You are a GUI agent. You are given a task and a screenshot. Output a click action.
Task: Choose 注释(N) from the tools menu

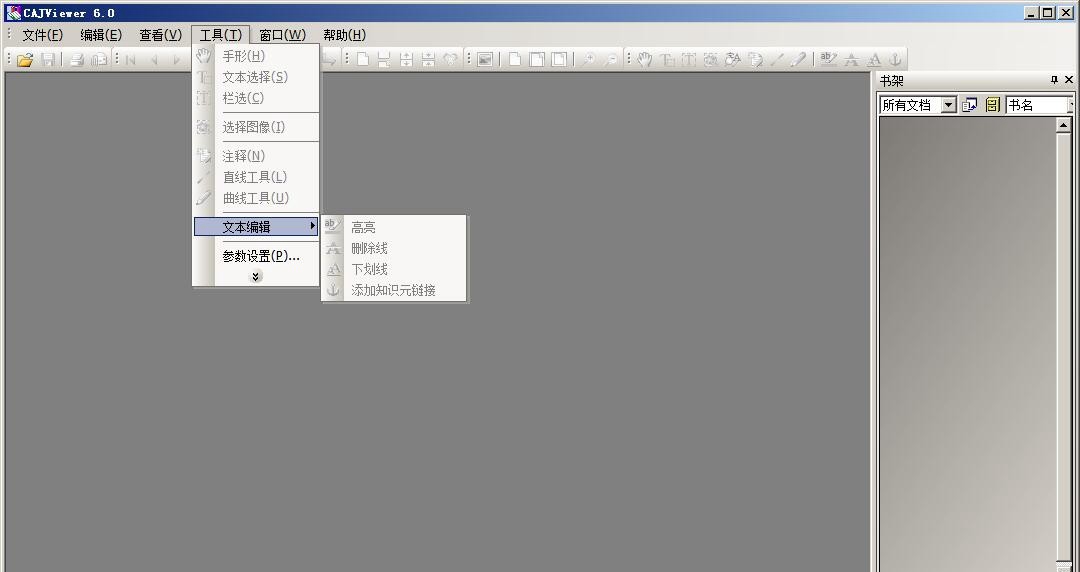256,156
